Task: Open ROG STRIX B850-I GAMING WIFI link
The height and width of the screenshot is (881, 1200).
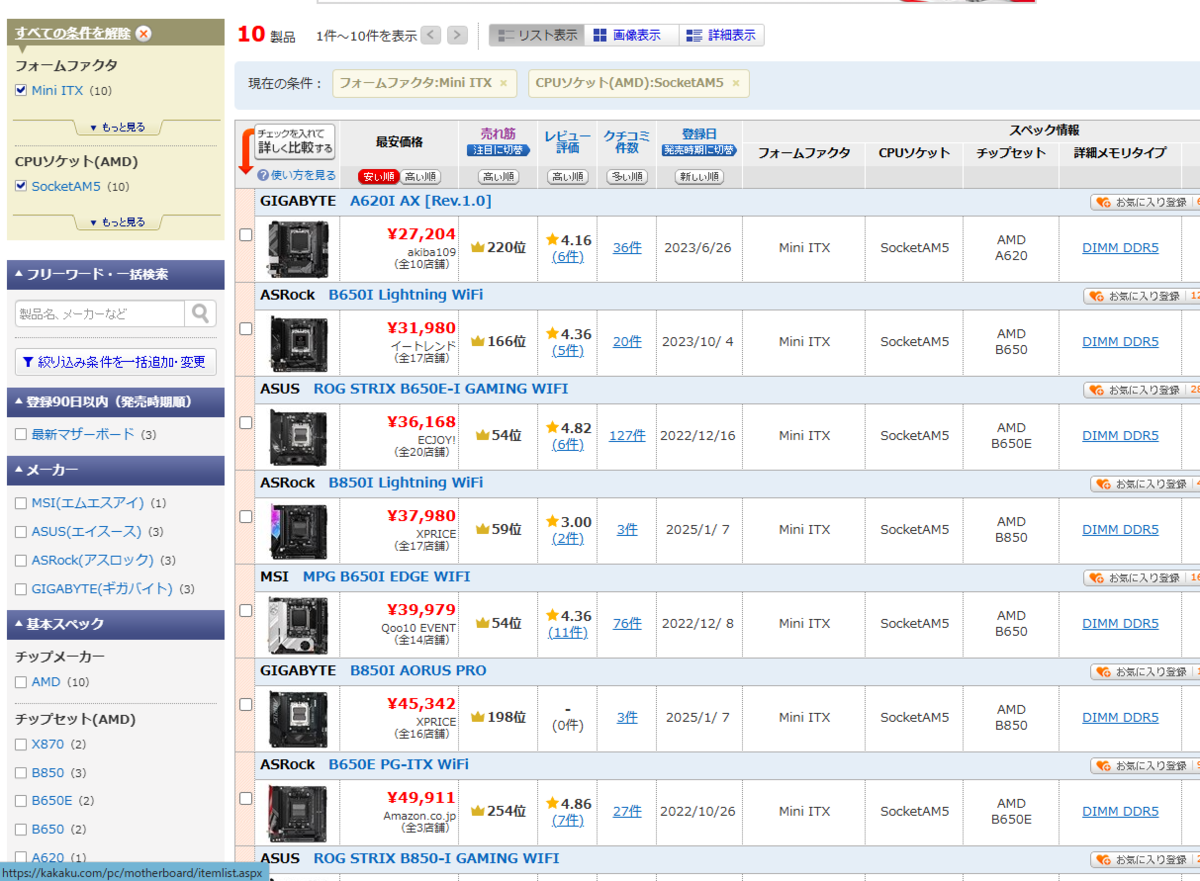Action: point(437,858)
